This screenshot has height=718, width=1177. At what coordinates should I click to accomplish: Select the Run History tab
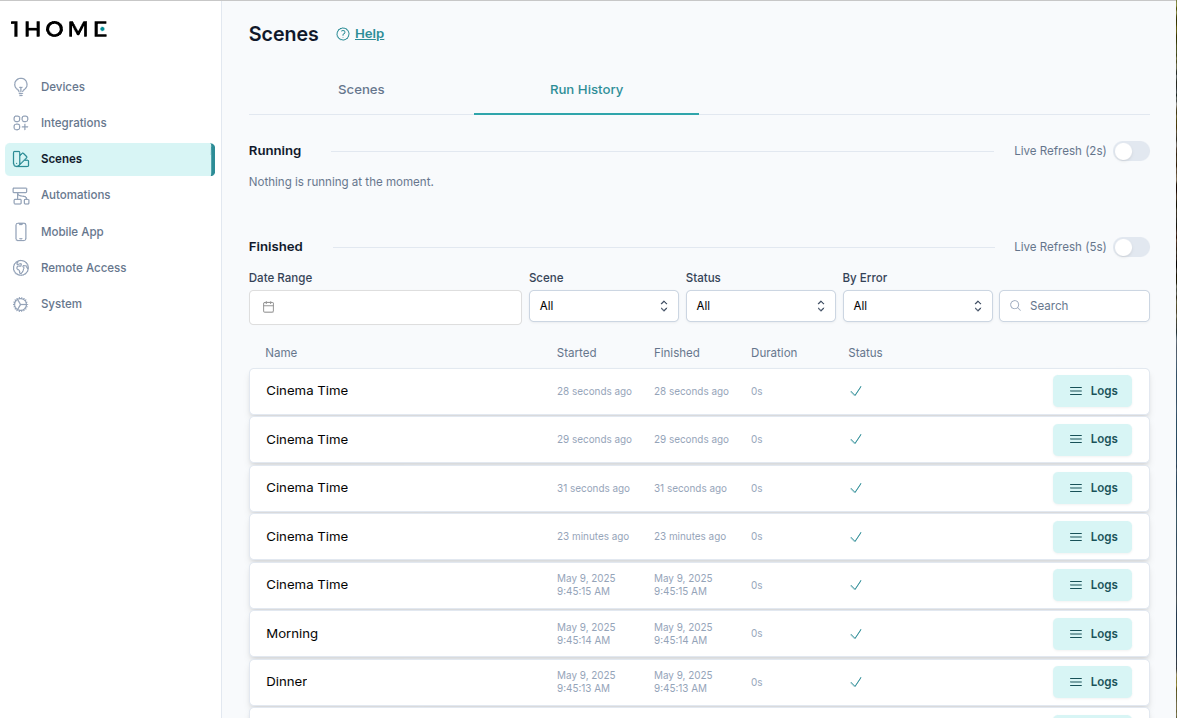pos(586,90)
